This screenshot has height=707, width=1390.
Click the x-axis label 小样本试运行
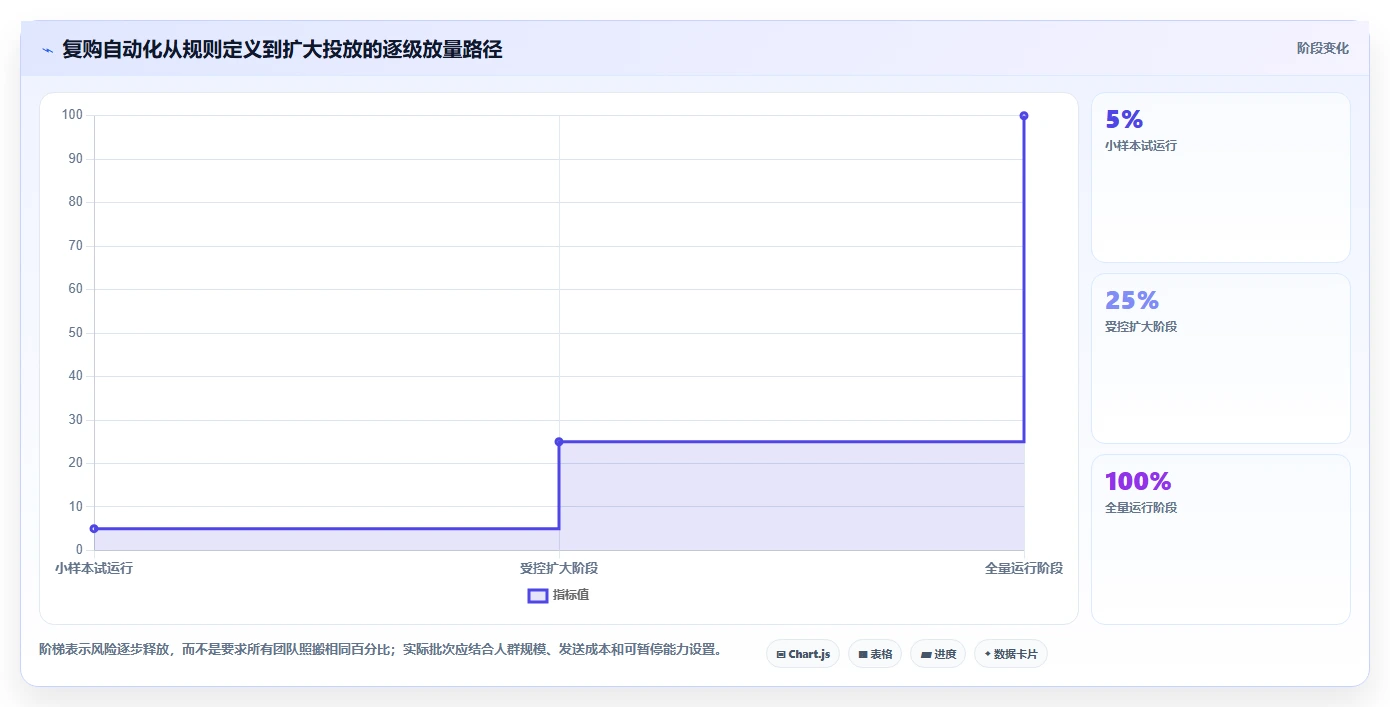(x=94, y=568)
